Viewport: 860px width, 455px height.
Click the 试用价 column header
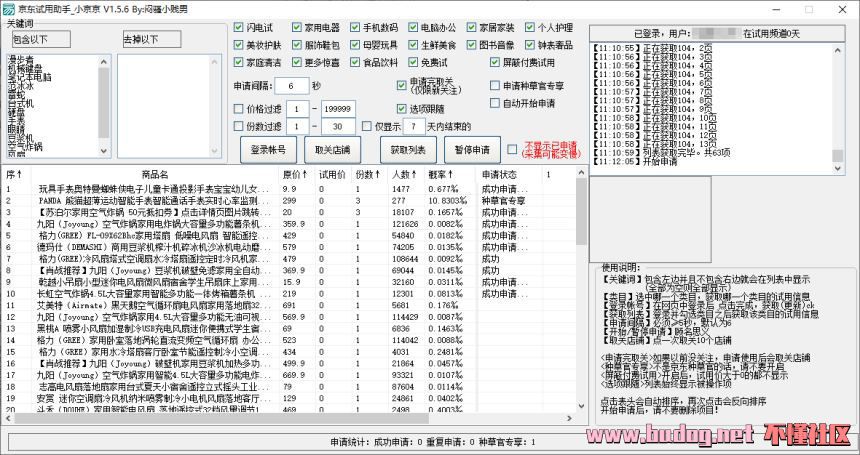pyautogui.click(x=332, y=174)
